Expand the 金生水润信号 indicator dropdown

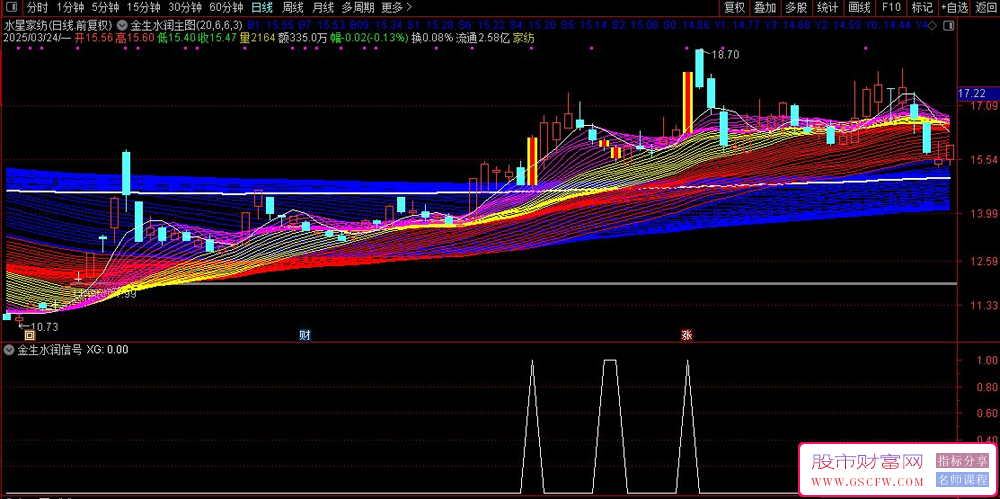9,349
